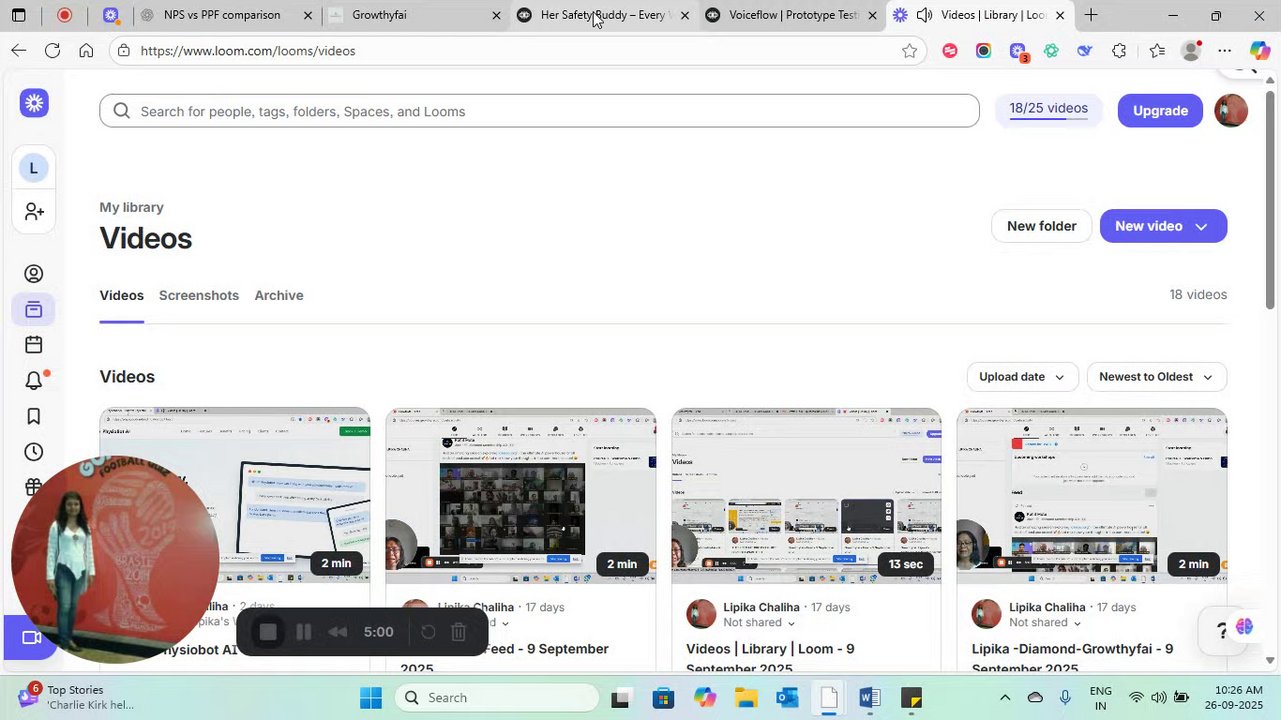Open the Upload date dropdown
This screenshot has width=1281, height=720.
tap(1022, 377)
